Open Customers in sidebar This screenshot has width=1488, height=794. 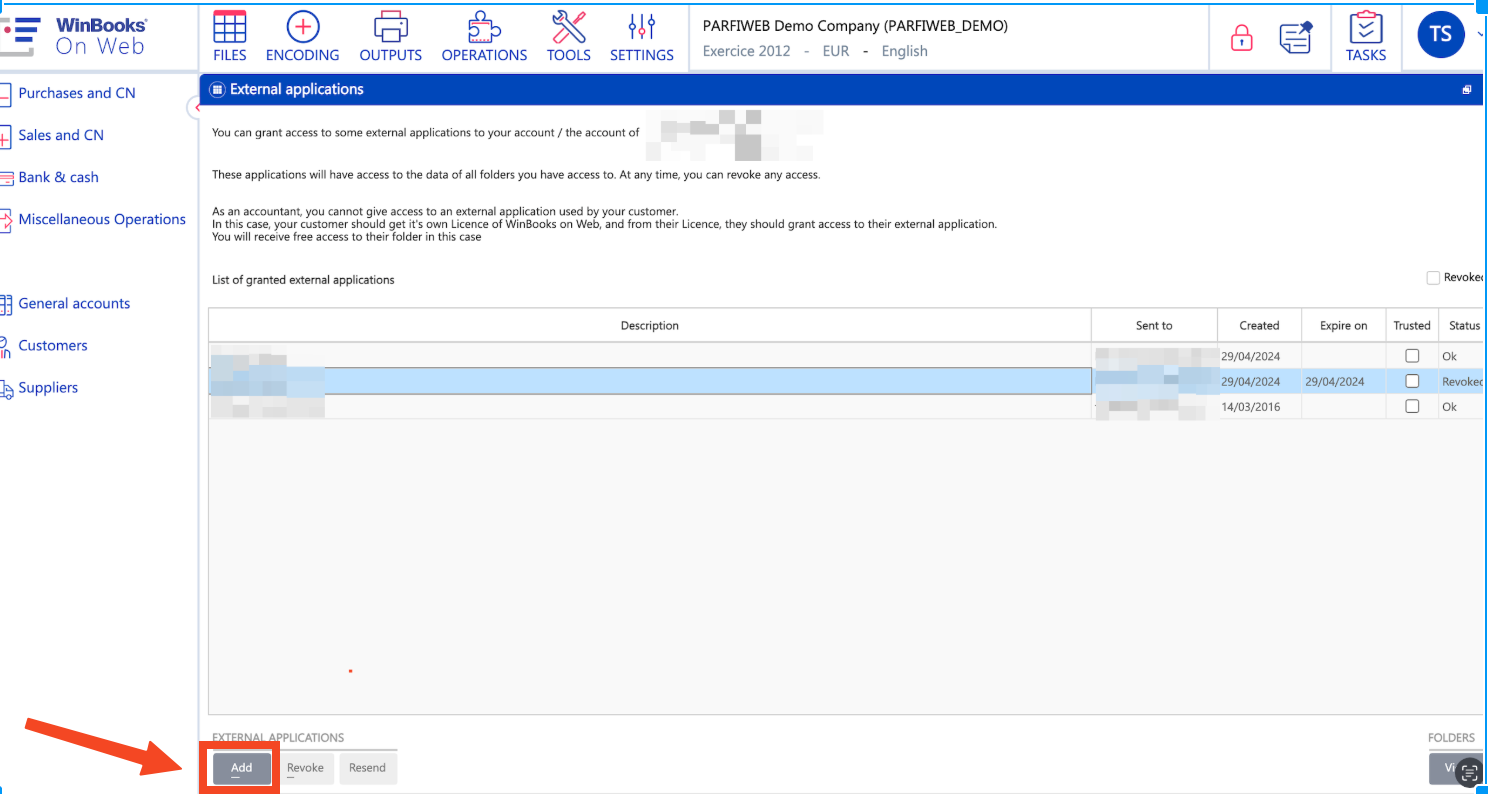point(53,345)
